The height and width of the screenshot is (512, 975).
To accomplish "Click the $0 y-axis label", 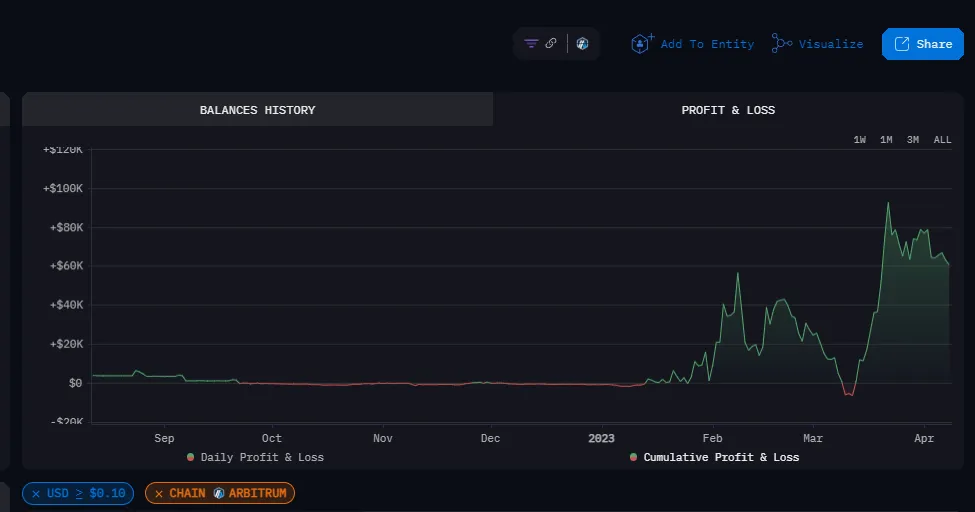I will point(75,383).
